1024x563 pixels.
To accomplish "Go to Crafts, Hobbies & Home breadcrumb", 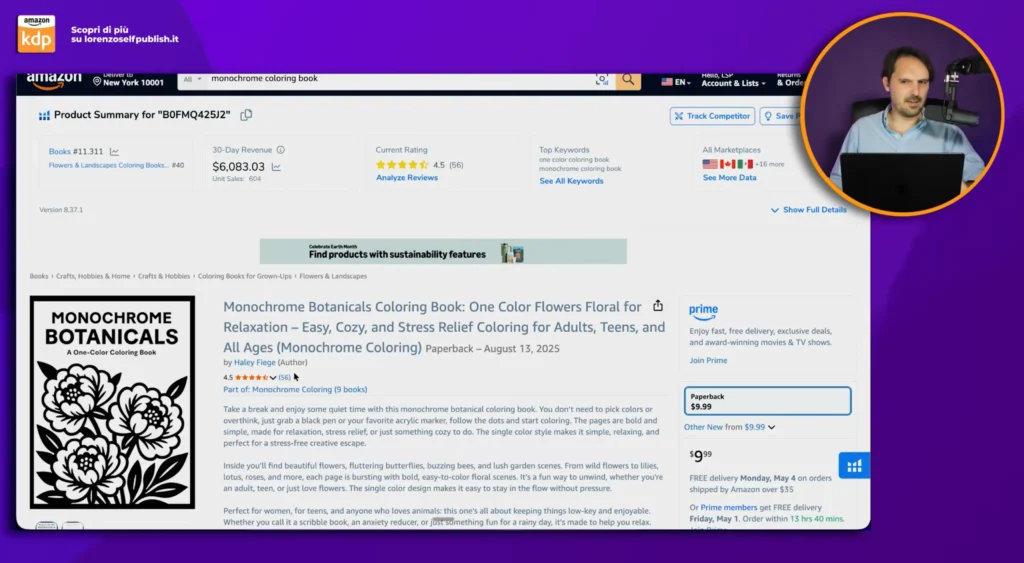I will (x=93, y=276).
